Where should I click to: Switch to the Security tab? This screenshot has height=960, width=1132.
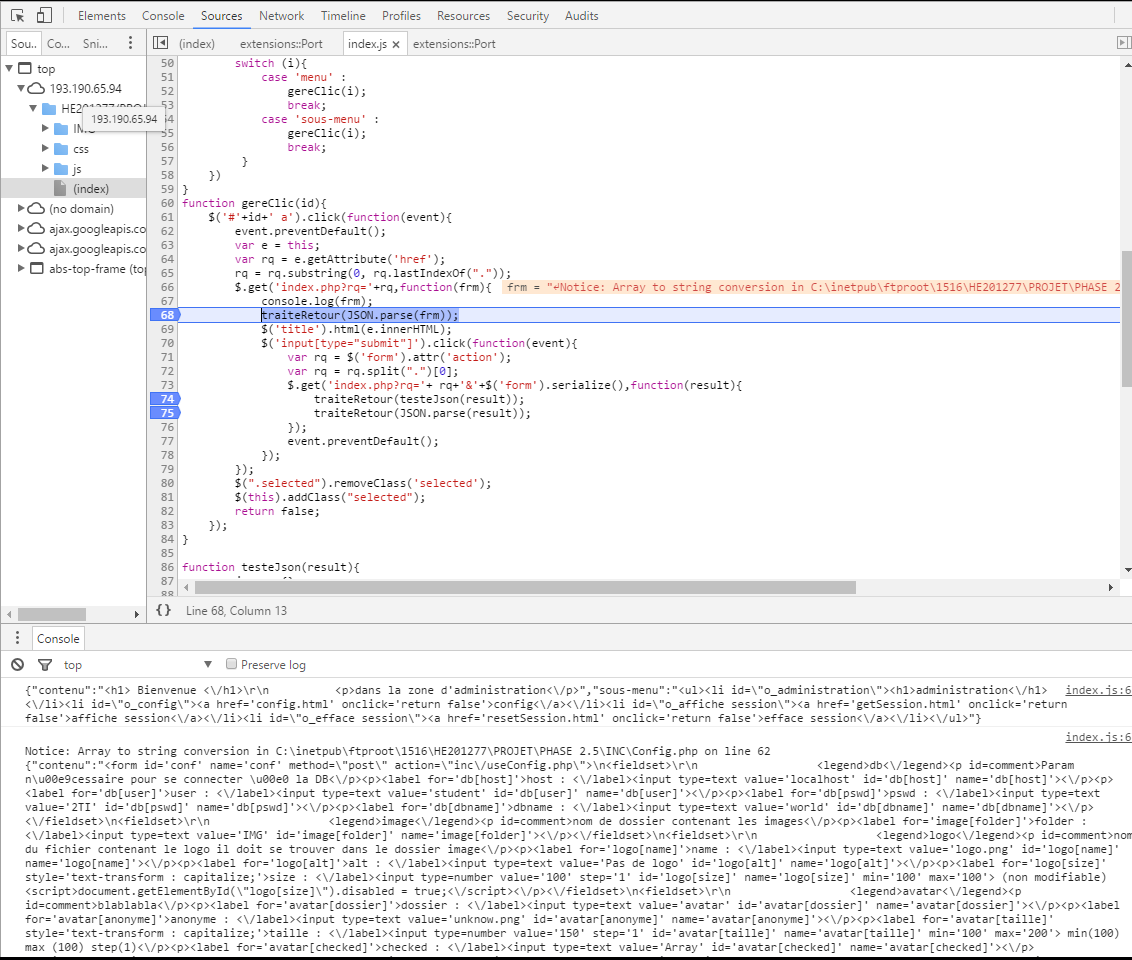[x=528, y=15]
